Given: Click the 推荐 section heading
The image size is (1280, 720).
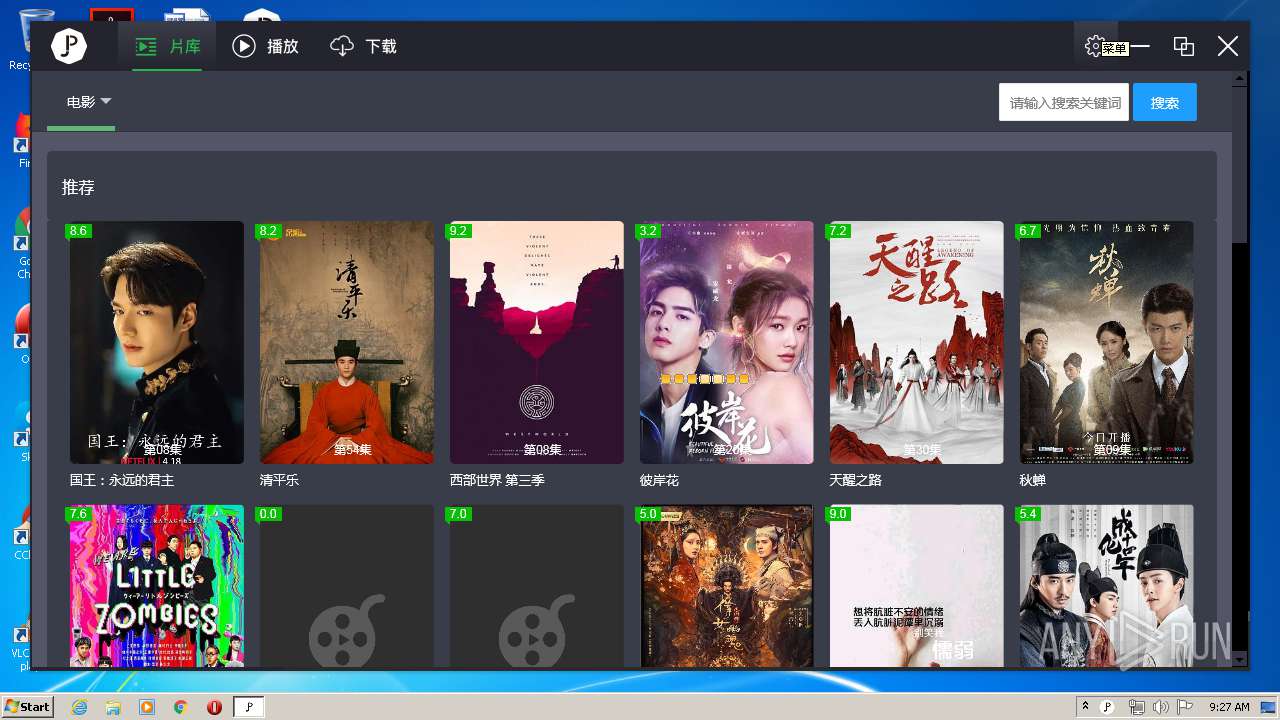Looking at the screenshot, I should point(78,188).
